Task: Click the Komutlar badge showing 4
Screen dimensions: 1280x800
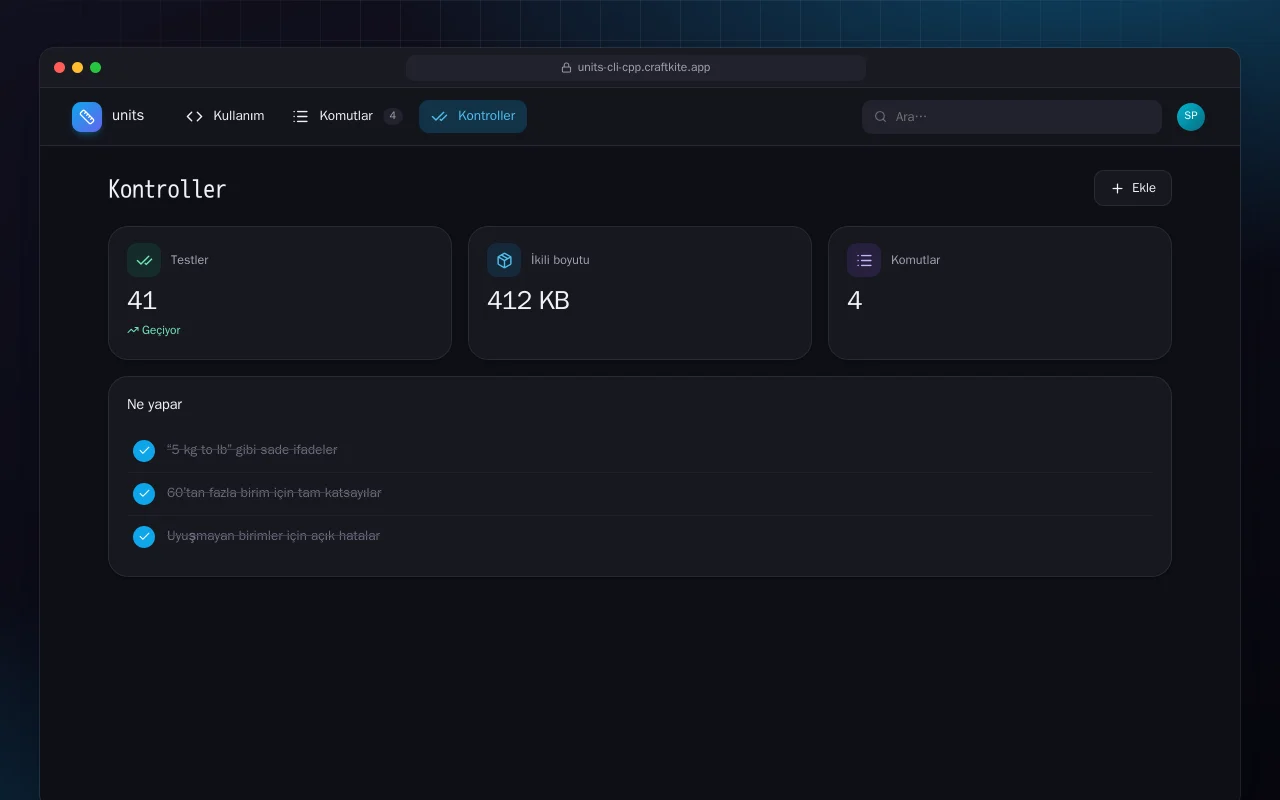Action: [x=393, y=116]
